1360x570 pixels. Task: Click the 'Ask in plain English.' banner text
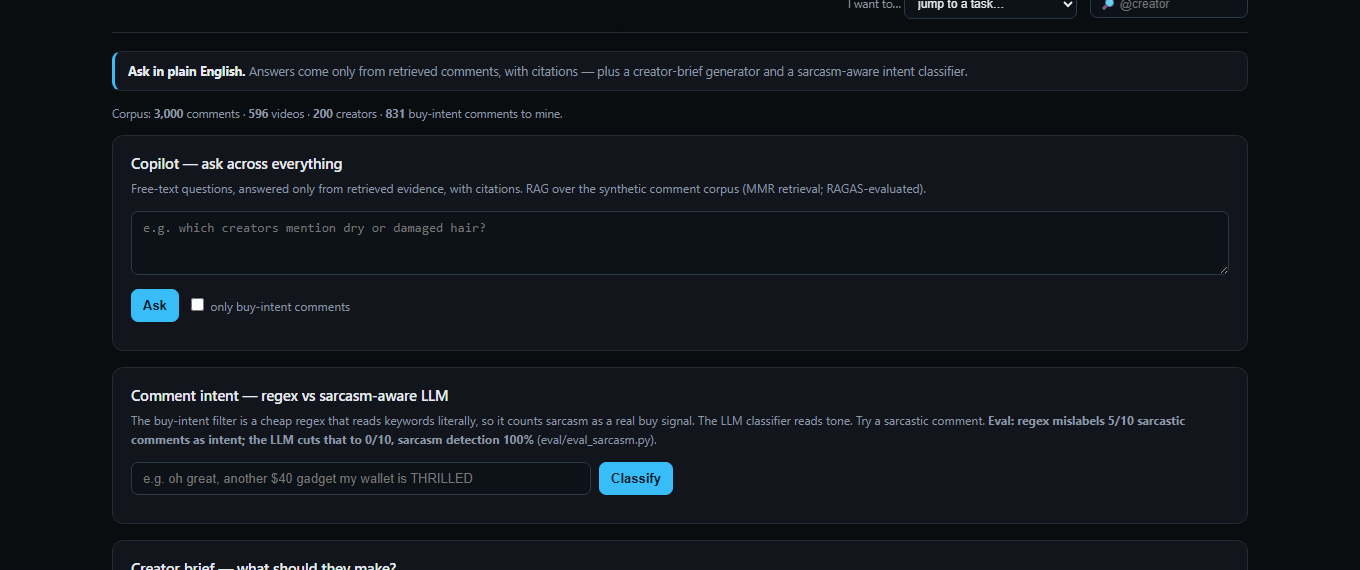coord(186,72)
